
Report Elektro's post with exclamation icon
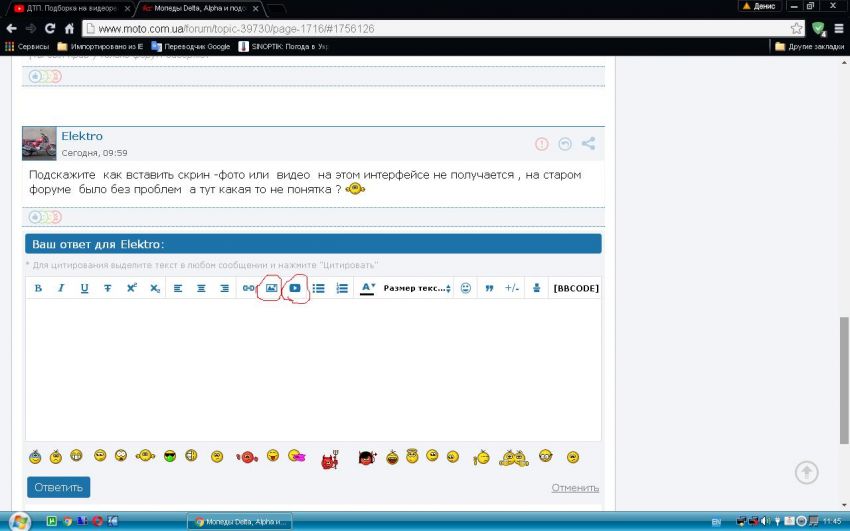point(542,144)
